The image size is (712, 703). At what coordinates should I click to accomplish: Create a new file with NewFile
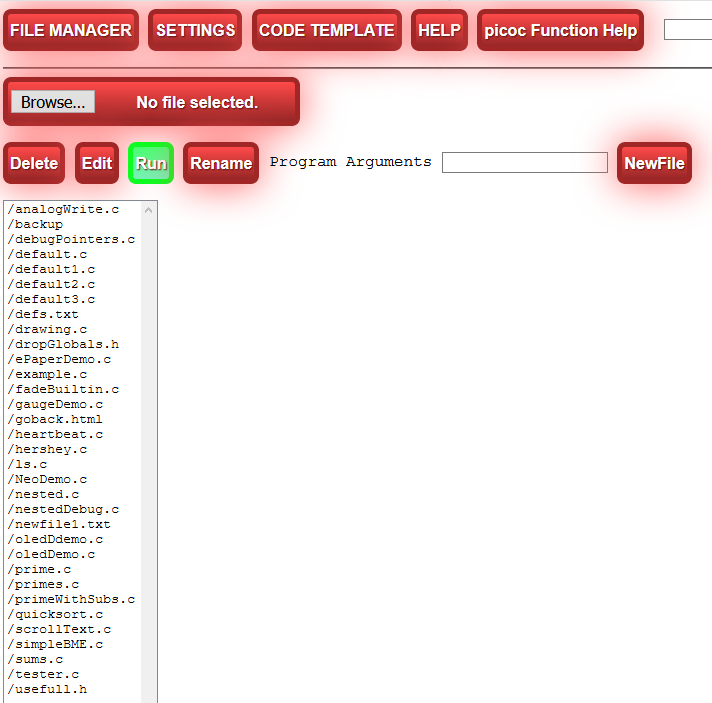(654, 163)
